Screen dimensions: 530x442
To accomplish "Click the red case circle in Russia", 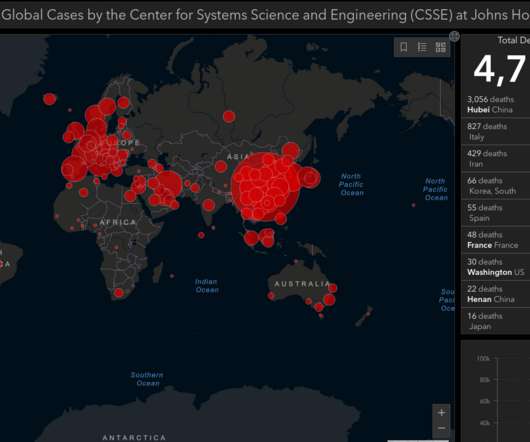I will pos(229,117).
